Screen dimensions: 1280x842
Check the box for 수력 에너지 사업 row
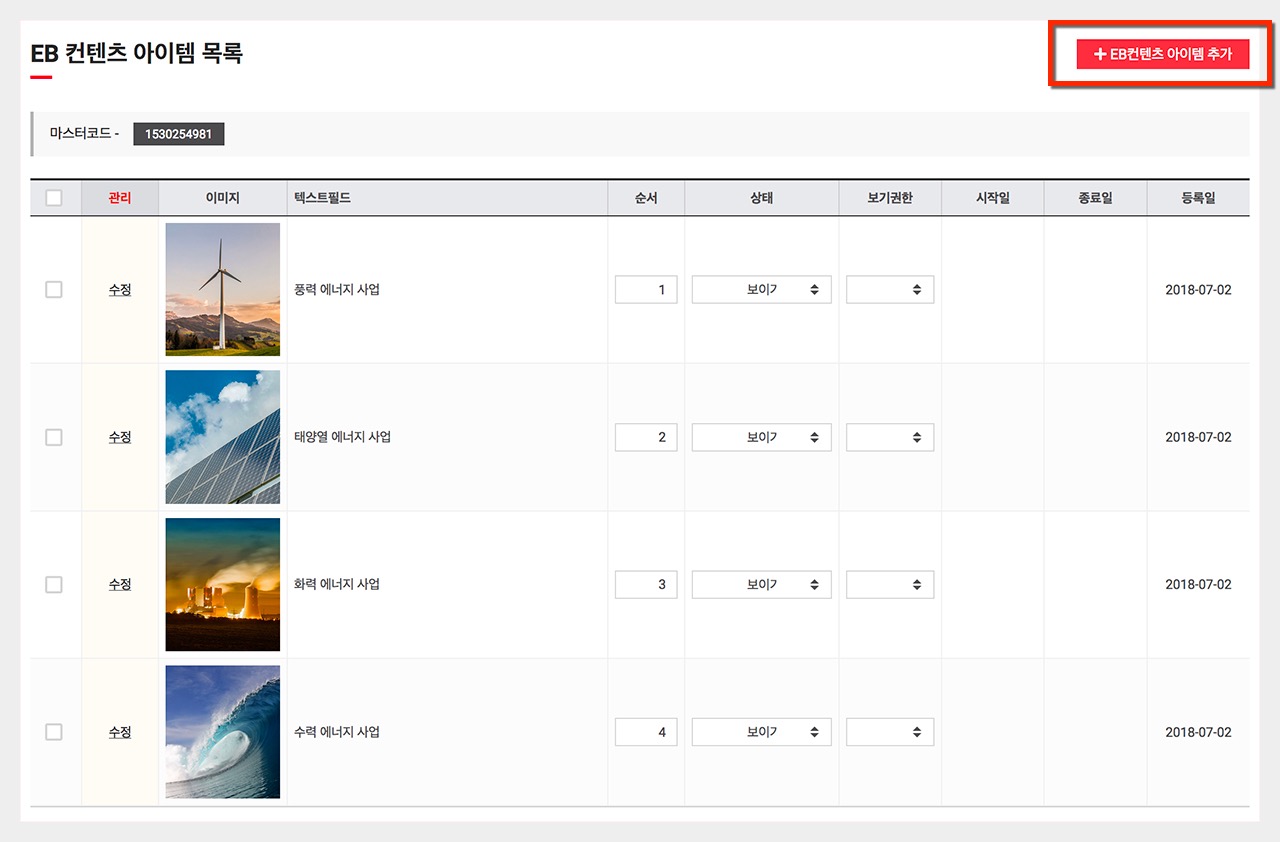pyautogui.click(x=54, y=732)
